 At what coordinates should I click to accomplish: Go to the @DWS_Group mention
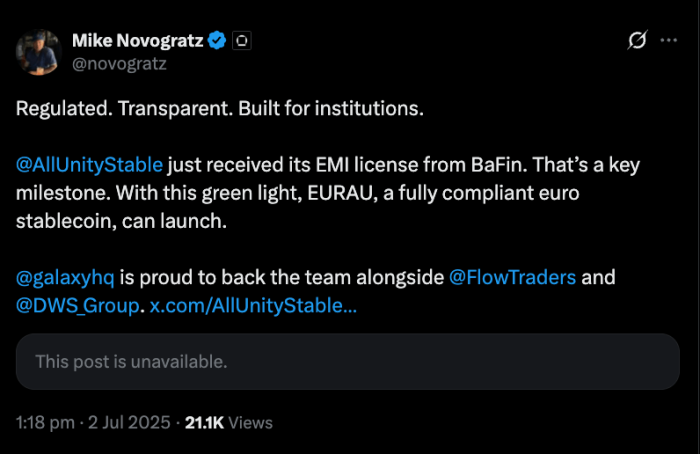[x=77, y=305]
